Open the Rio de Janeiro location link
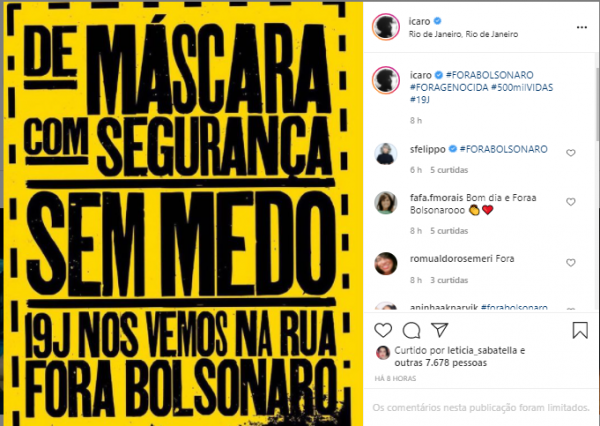This screenshot has height=426, width=600. point(463,34)
